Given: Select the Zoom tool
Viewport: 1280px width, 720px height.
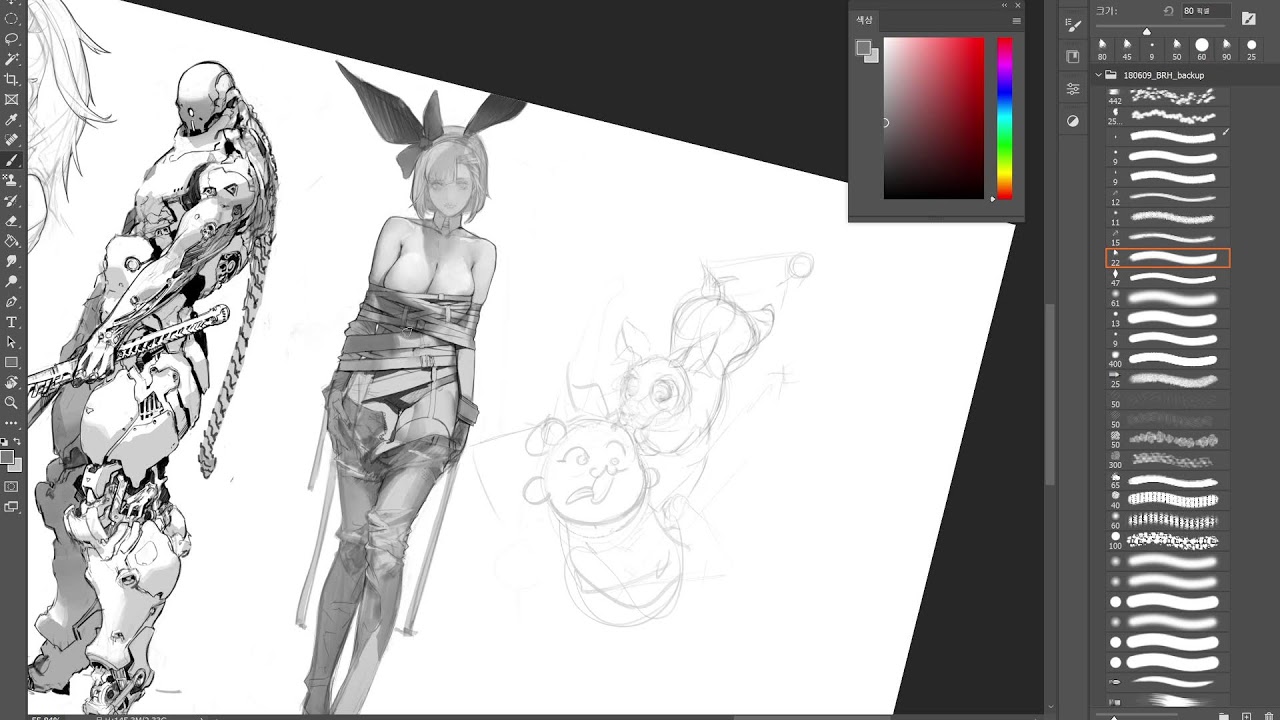Looking at the screenshot, I should (x=12, y=402).
